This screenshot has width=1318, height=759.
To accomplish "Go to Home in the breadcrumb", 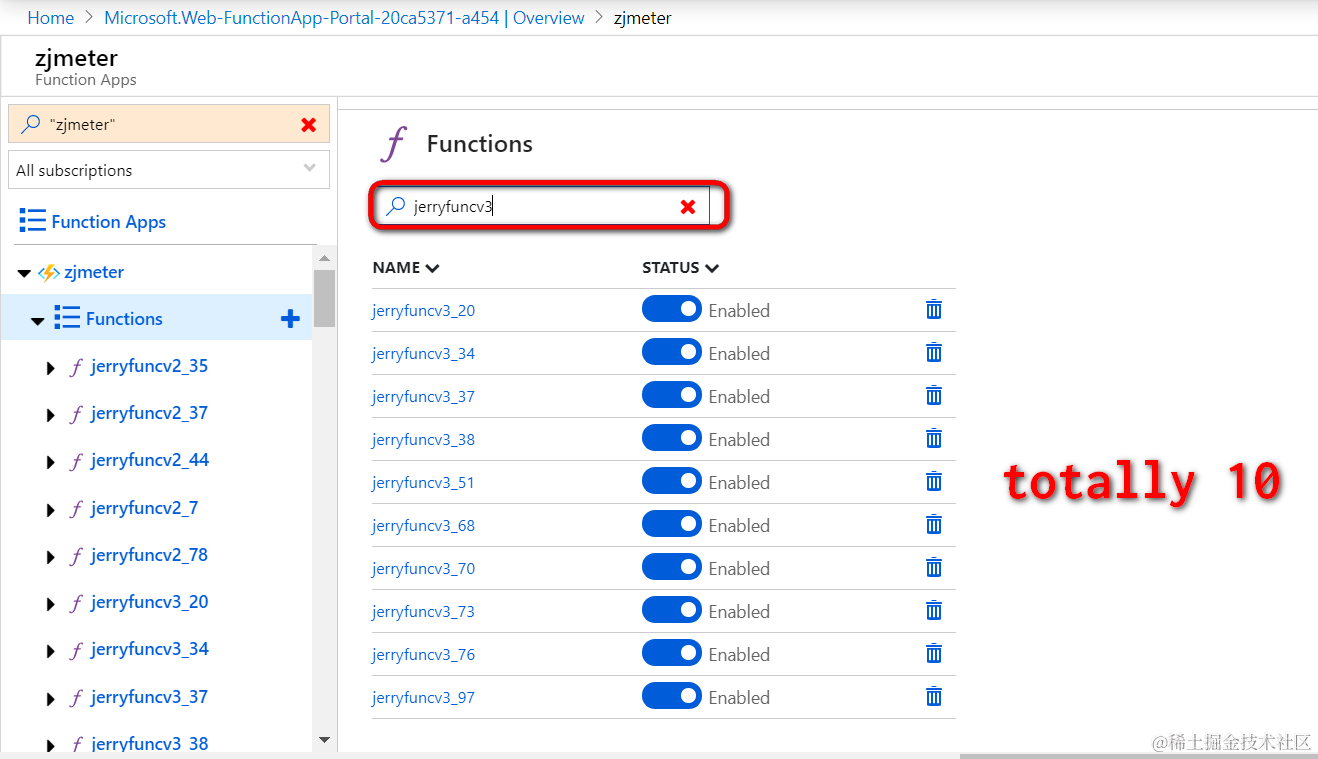I will pos(51,18).
